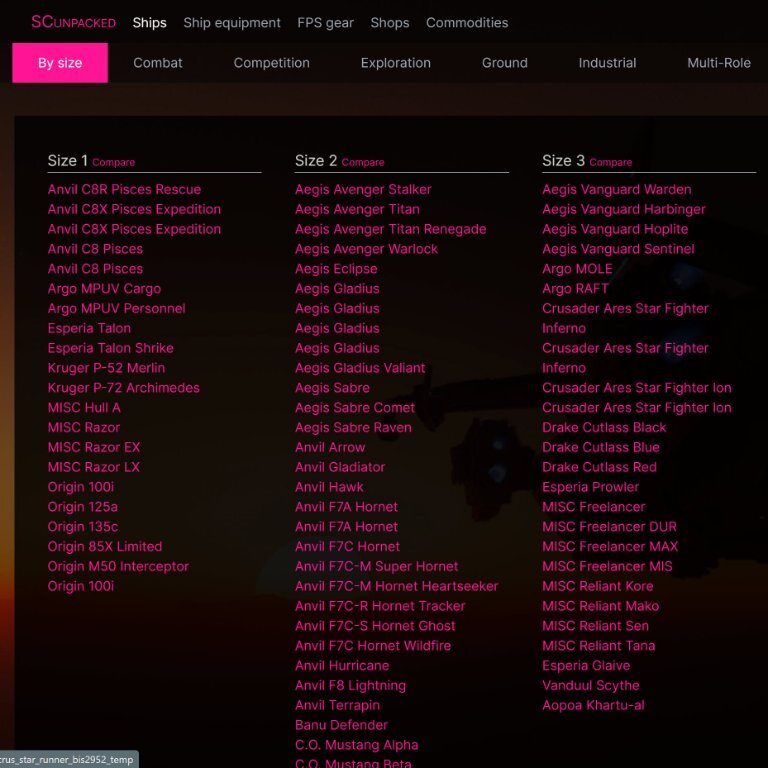The image size is (768, 768).
Task: Go to the FPS gear section
Action: pyautogui.click(x=325, y=22)
